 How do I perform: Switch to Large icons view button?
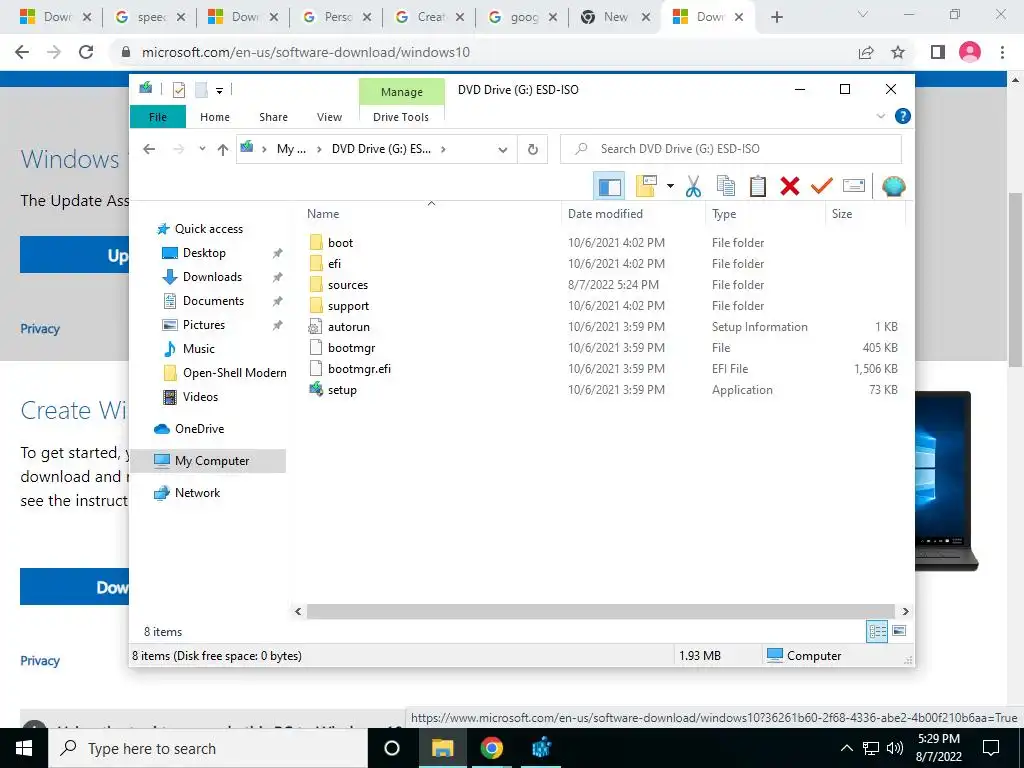[x=899, y=631]
